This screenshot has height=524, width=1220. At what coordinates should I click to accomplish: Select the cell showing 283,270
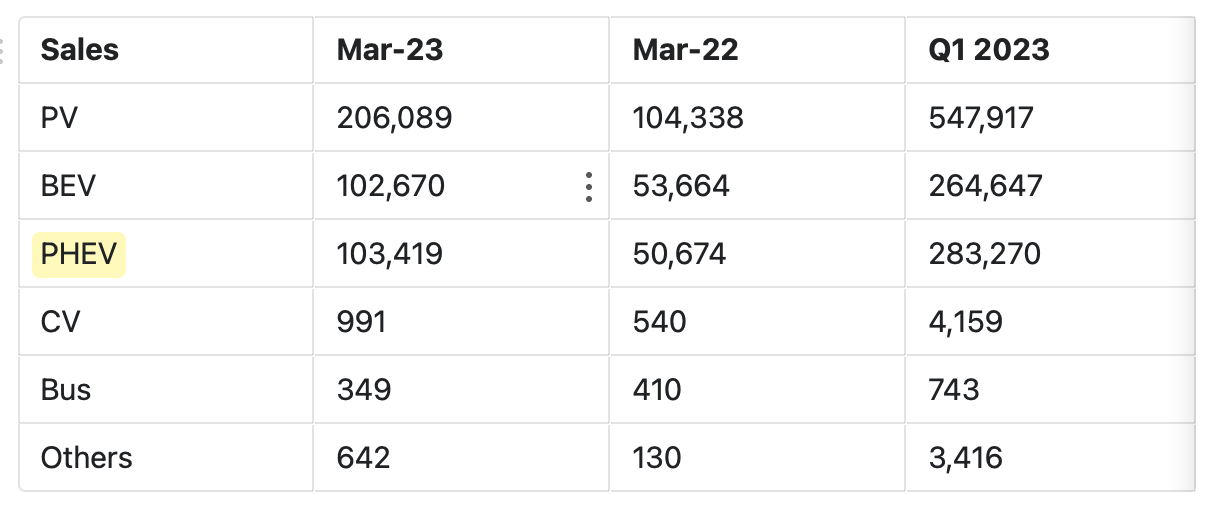click(1050, 254)
